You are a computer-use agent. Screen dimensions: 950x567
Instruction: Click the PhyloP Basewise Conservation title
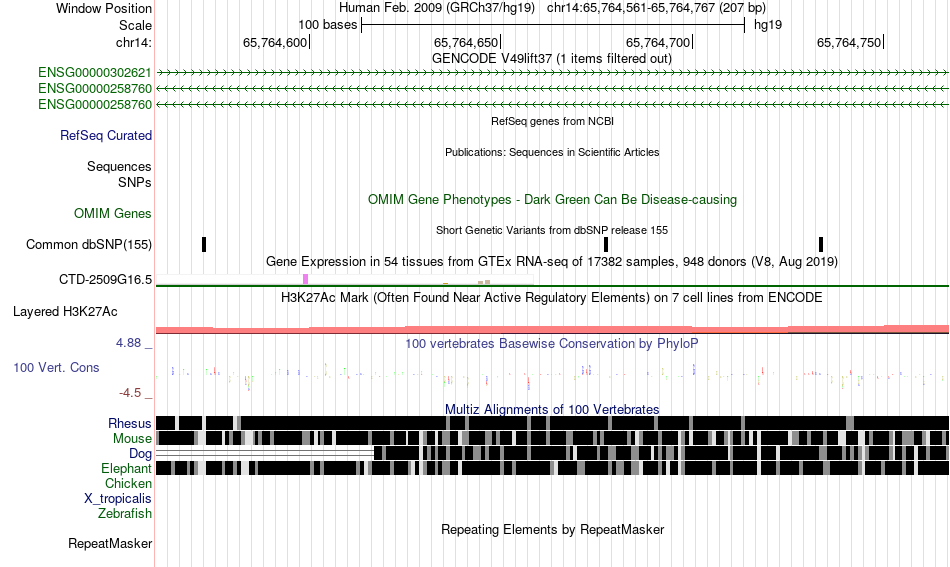tap(552, 343)
